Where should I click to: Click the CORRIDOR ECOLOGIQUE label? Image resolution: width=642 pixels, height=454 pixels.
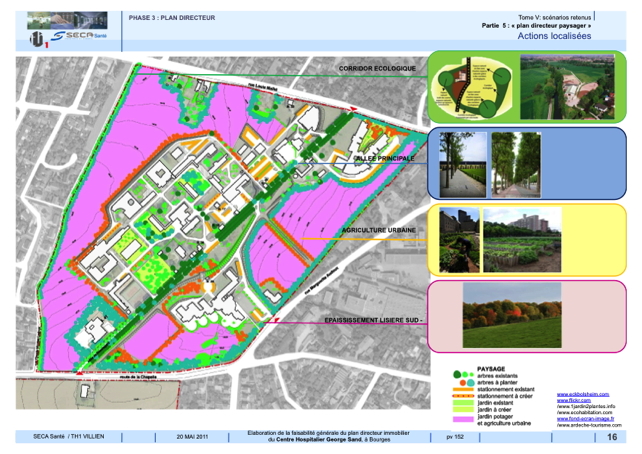pyautogui.click(x=377, y=68)
